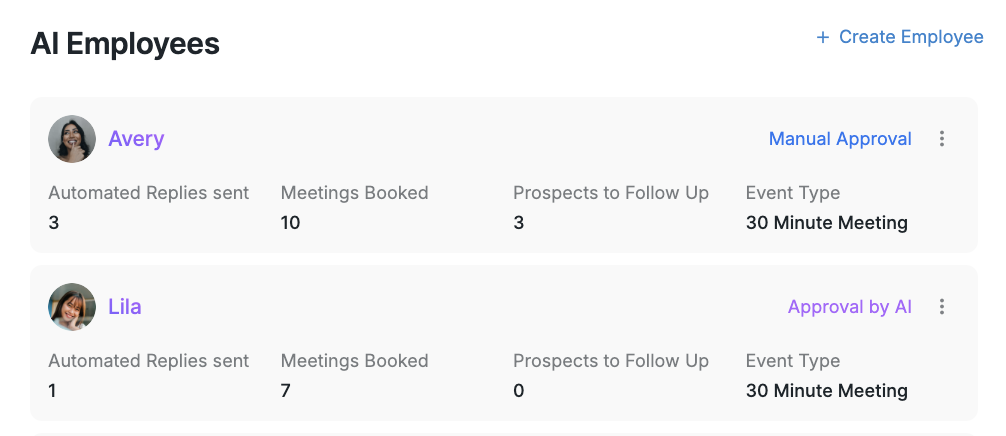Click Lila's Prospects to Follow Up label

point(611,361)
